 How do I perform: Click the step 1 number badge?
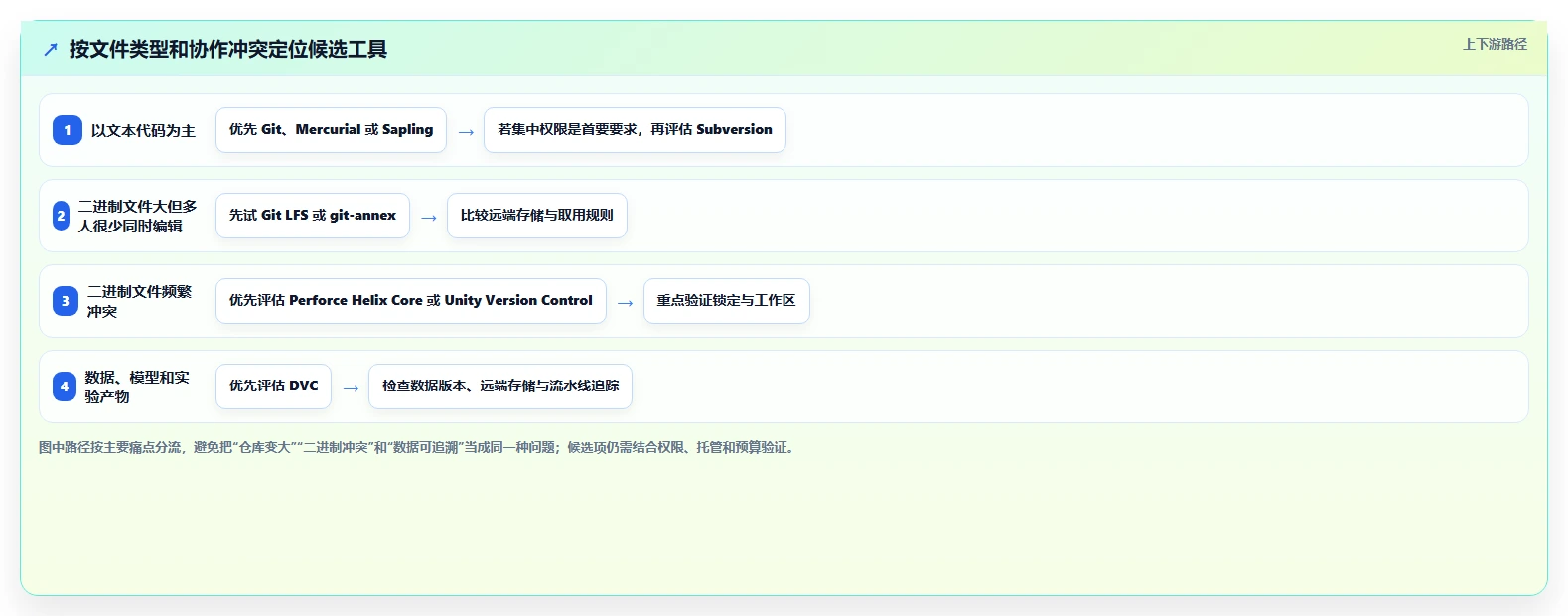click(x=68, y=130)
